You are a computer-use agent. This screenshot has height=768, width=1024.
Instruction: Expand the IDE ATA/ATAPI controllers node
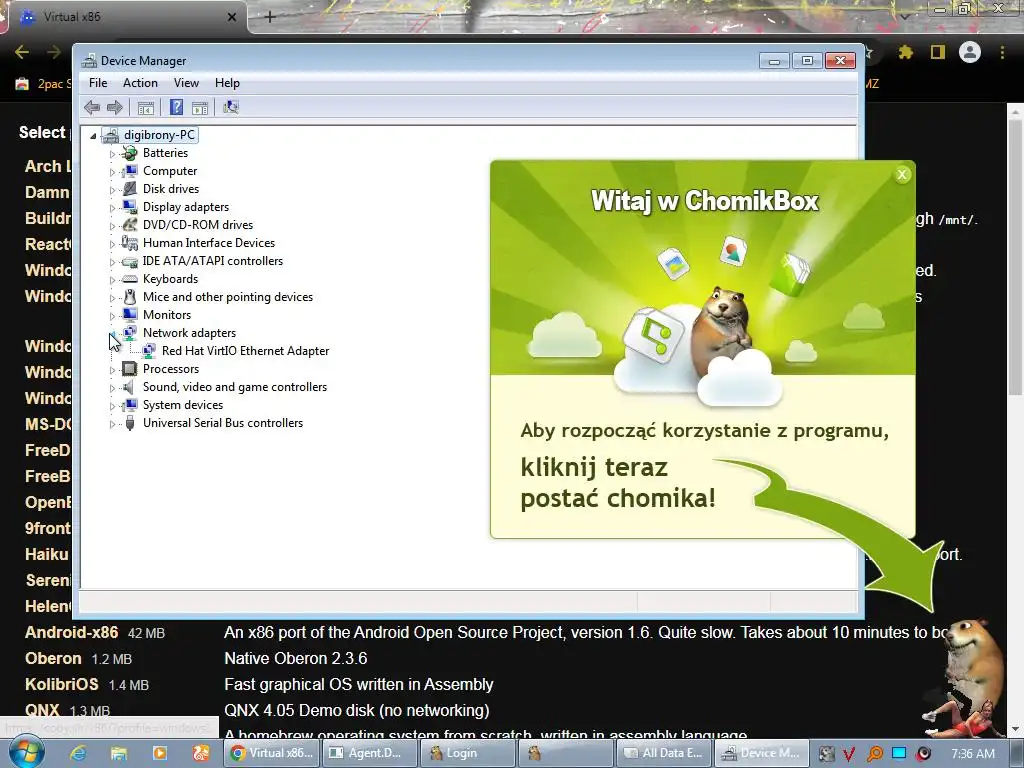112,262
